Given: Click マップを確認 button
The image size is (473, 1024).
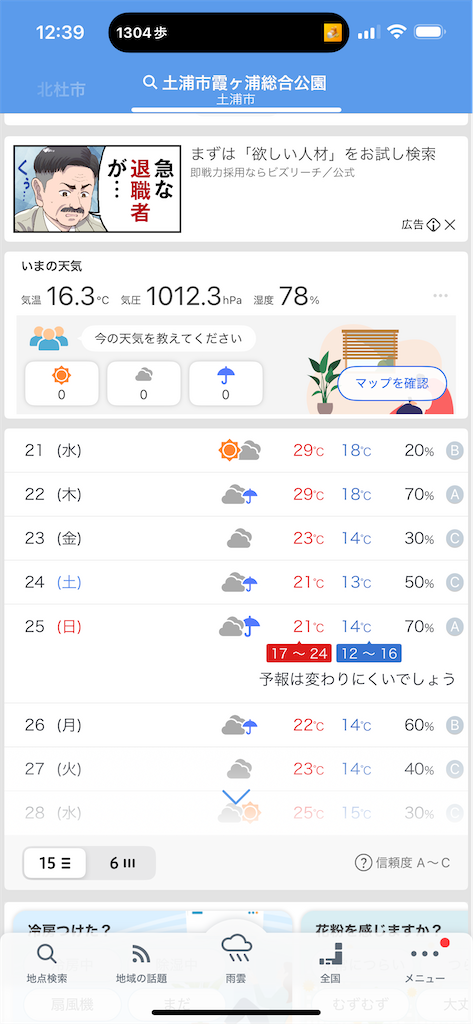Looking at the screenshot, I should click(392, 383).
